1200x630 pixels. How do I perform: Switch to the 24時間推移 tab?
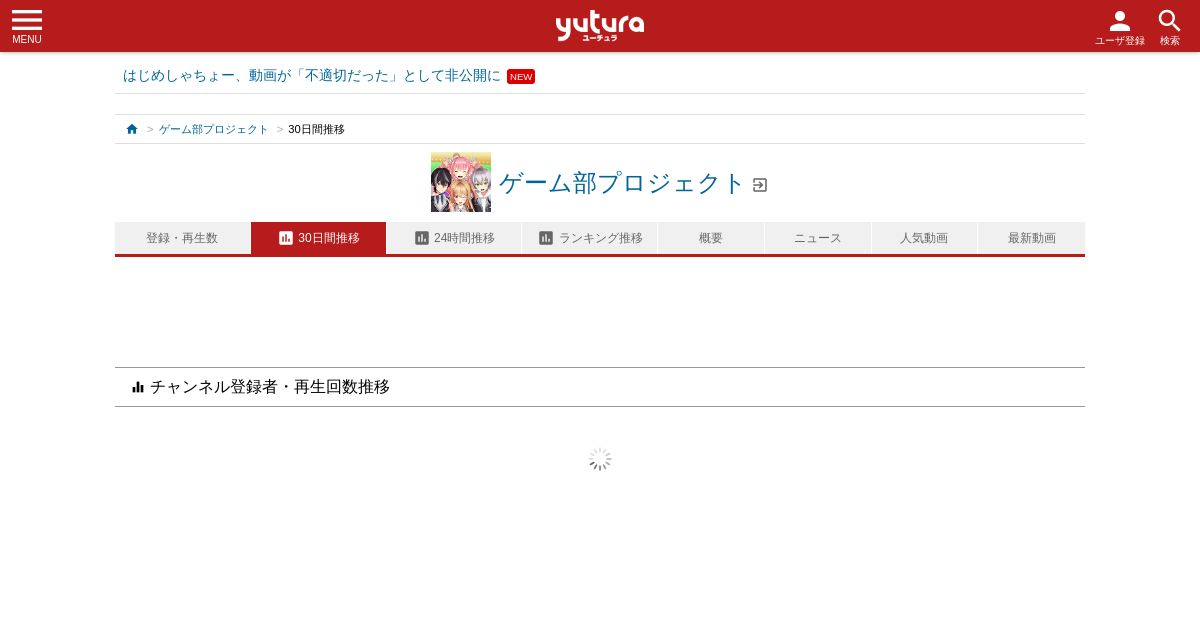(454, 238)
